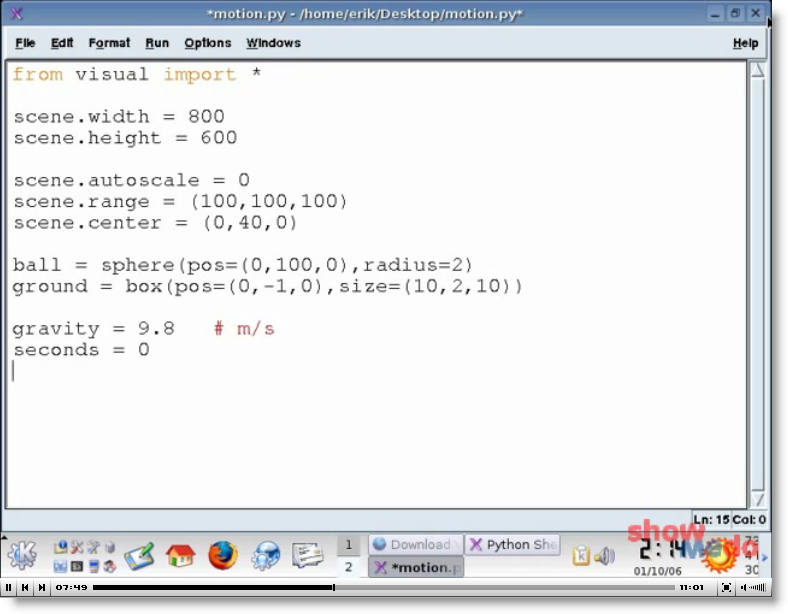
Task: Click the 01/10/06 date on the panel
Action: pyautogui.click(x=657, y=571)
